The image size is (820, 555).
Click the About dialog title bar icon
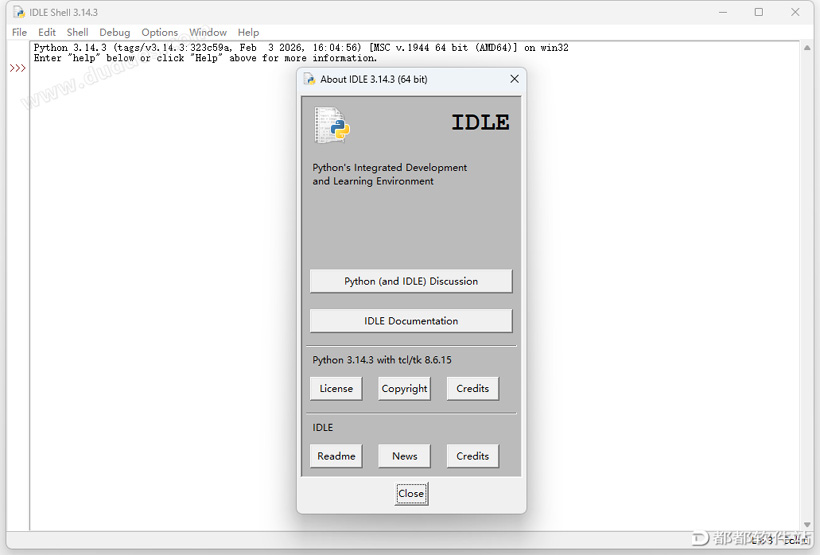coord(310,80)
